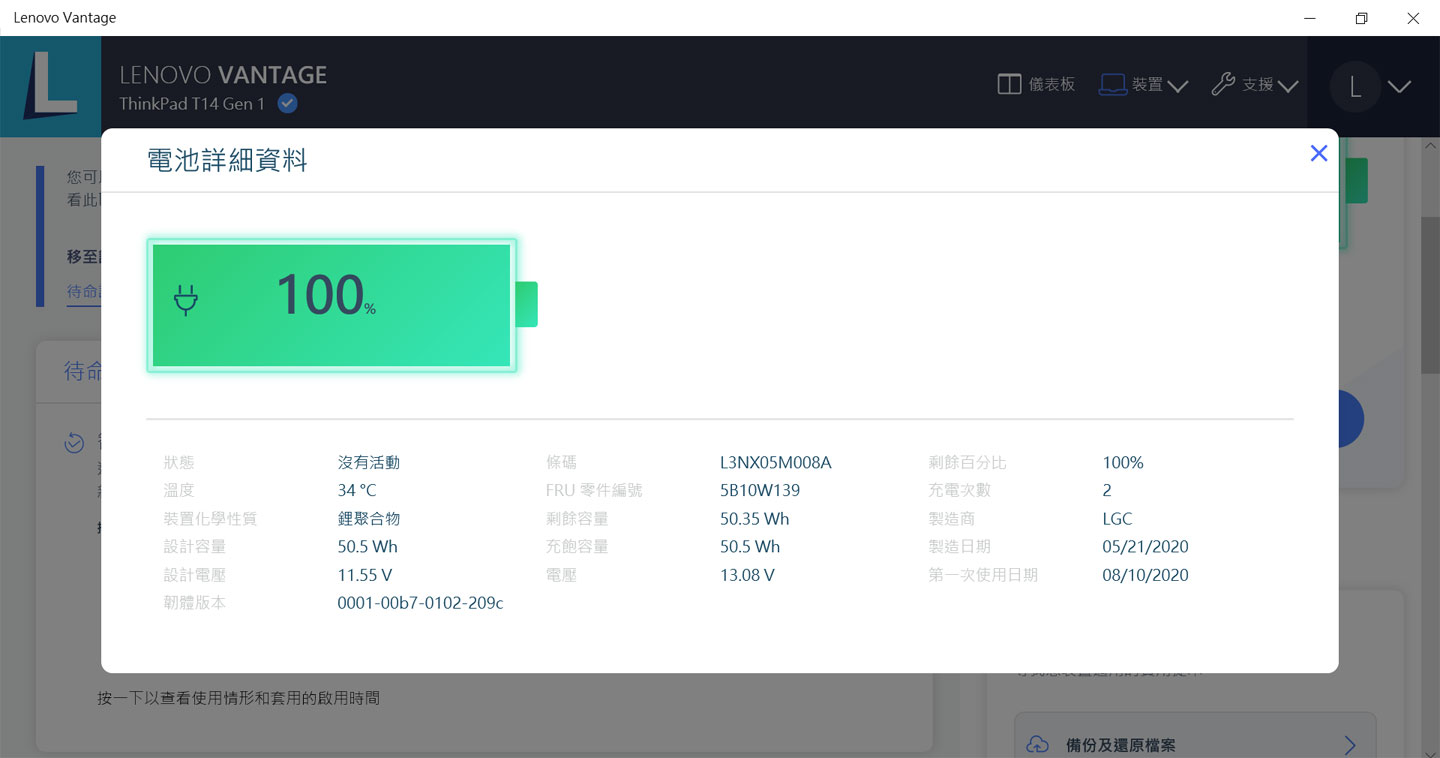The height and width of the screenshot is (758, 1440).
Task: Click the wrench icon beside 支援
Action: (x=1222, y=84)
